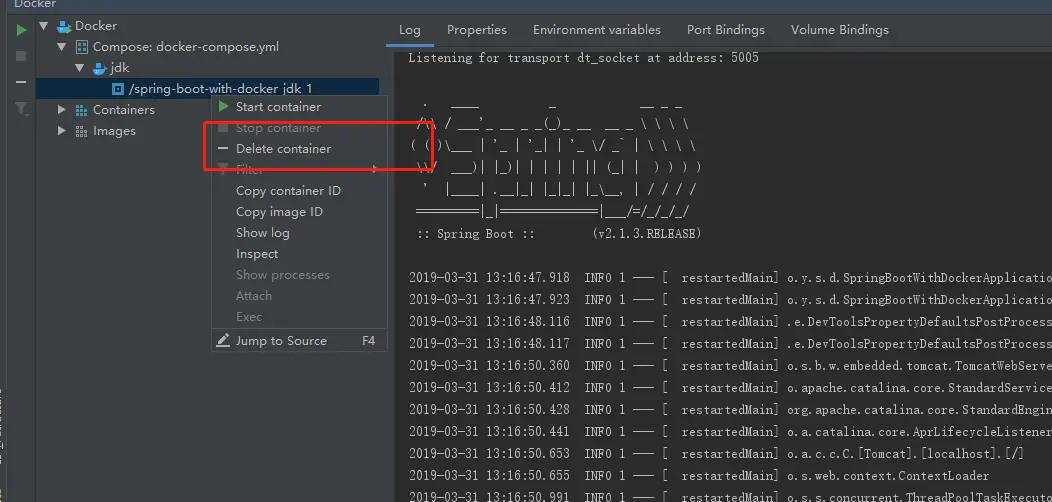Choose Start container from context menu

(299, 107)
